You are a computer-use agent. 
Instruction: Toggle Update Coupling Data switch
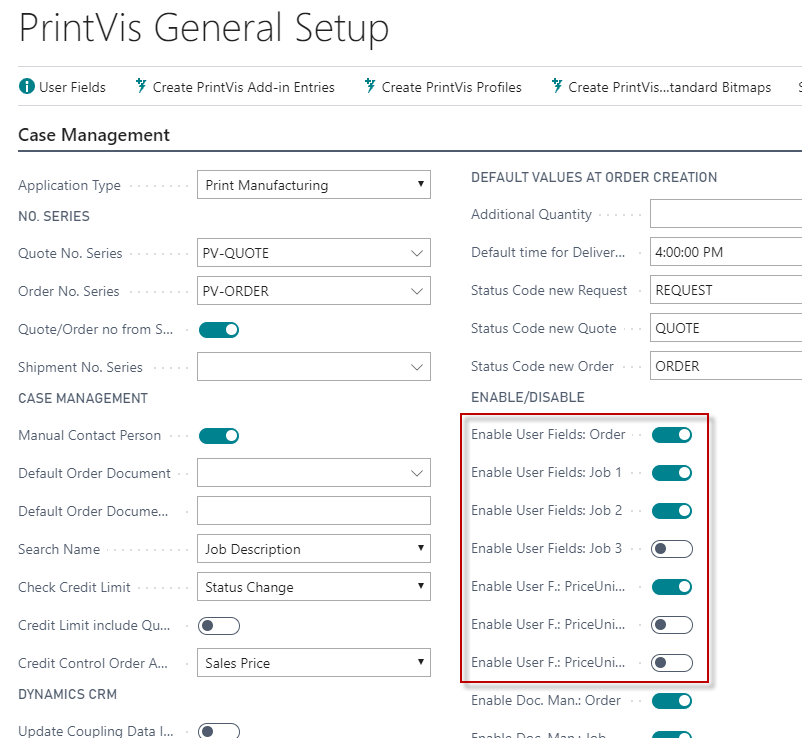tap(219, 730)
